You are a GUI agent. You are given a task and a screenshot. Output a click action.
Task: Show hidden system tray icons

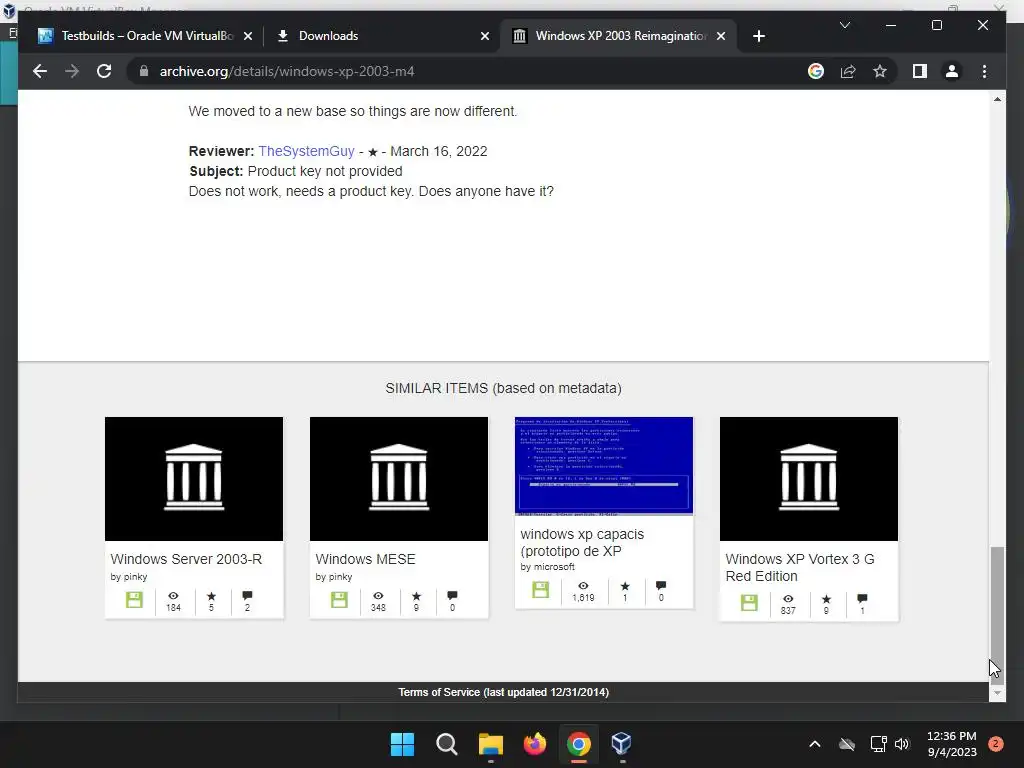[x=814, y=744]
